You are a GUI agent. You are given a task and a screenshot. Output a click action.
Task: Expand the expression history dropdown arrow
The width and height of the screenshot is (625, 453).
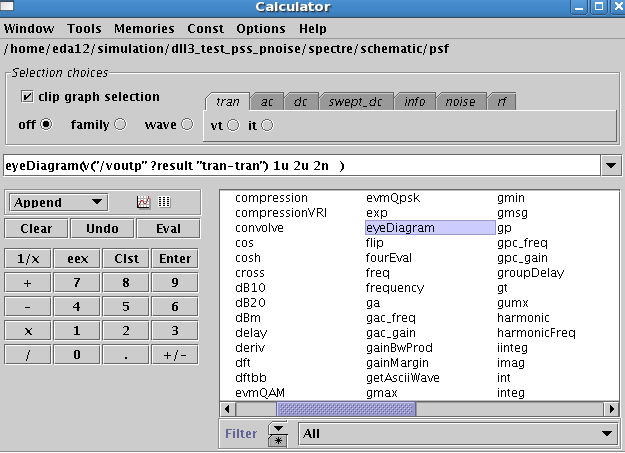[611, 165]
